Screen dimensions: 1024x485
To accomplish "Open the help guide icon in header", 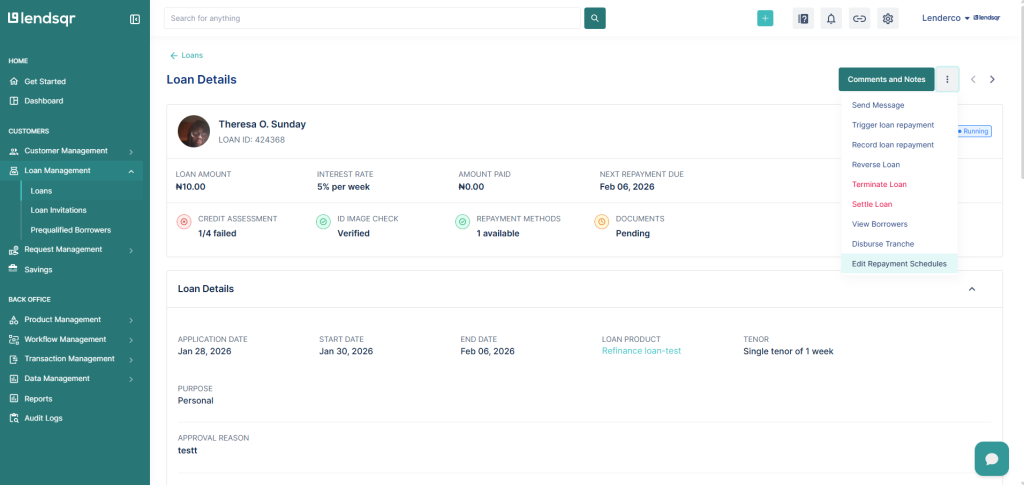I will tap(802, 18).
